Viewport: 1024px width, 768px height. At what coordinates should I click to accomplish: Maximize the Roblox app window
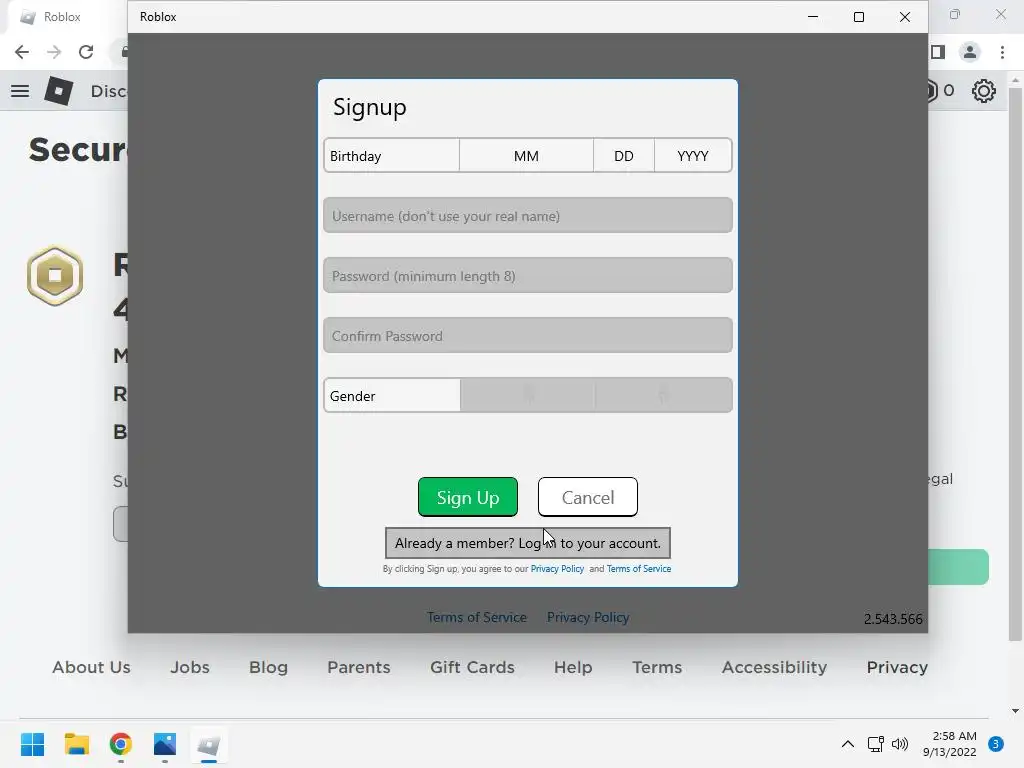[859, 16]
